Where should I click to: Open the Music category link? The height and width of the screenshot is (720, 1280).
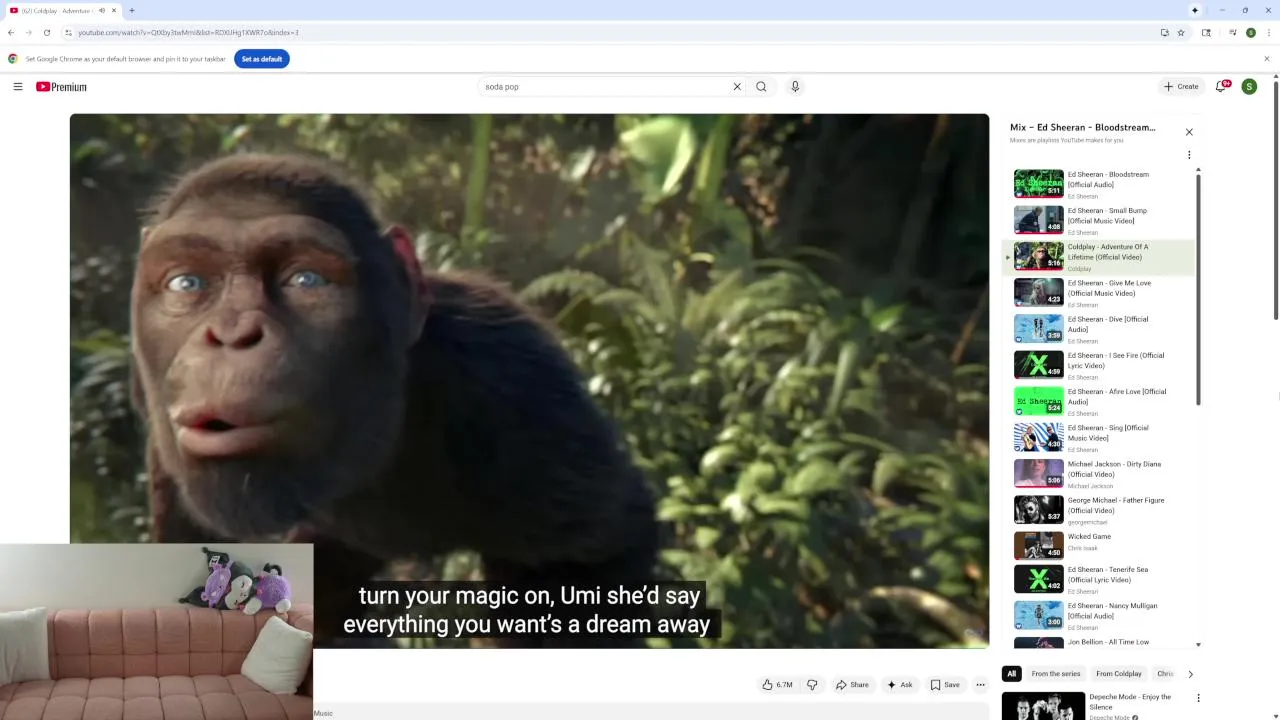click(x=324, y=713)
